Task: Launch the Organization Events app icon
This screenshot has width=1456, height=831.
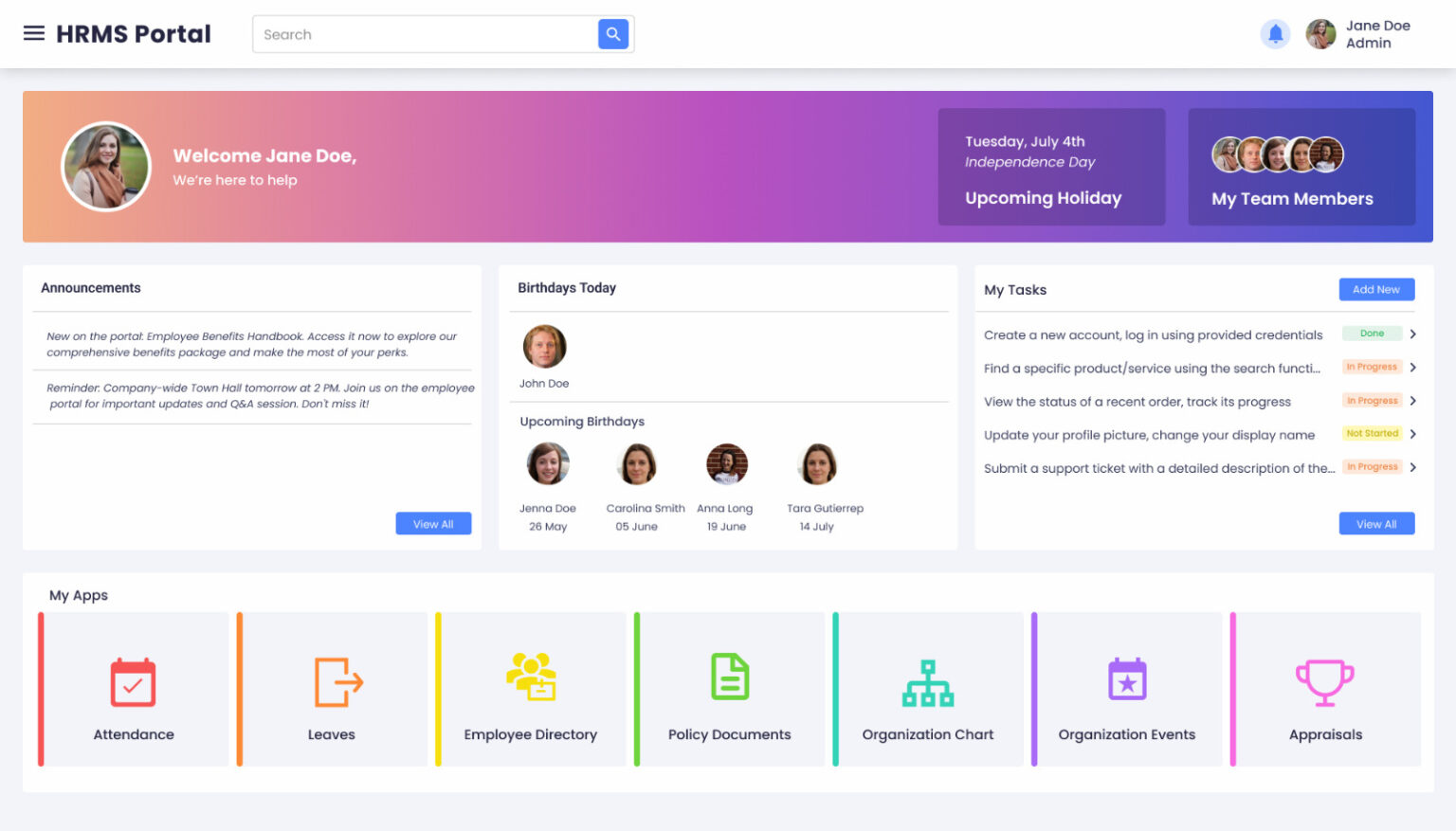Action: coord(1127,679)
